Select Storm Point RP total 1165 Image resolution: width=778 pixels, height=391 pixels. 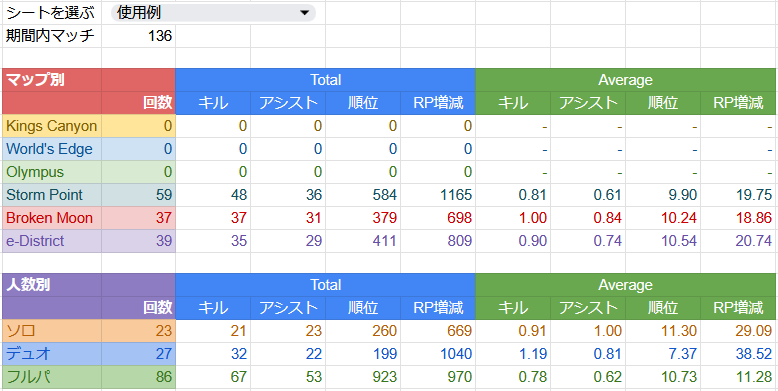point(438,195)
